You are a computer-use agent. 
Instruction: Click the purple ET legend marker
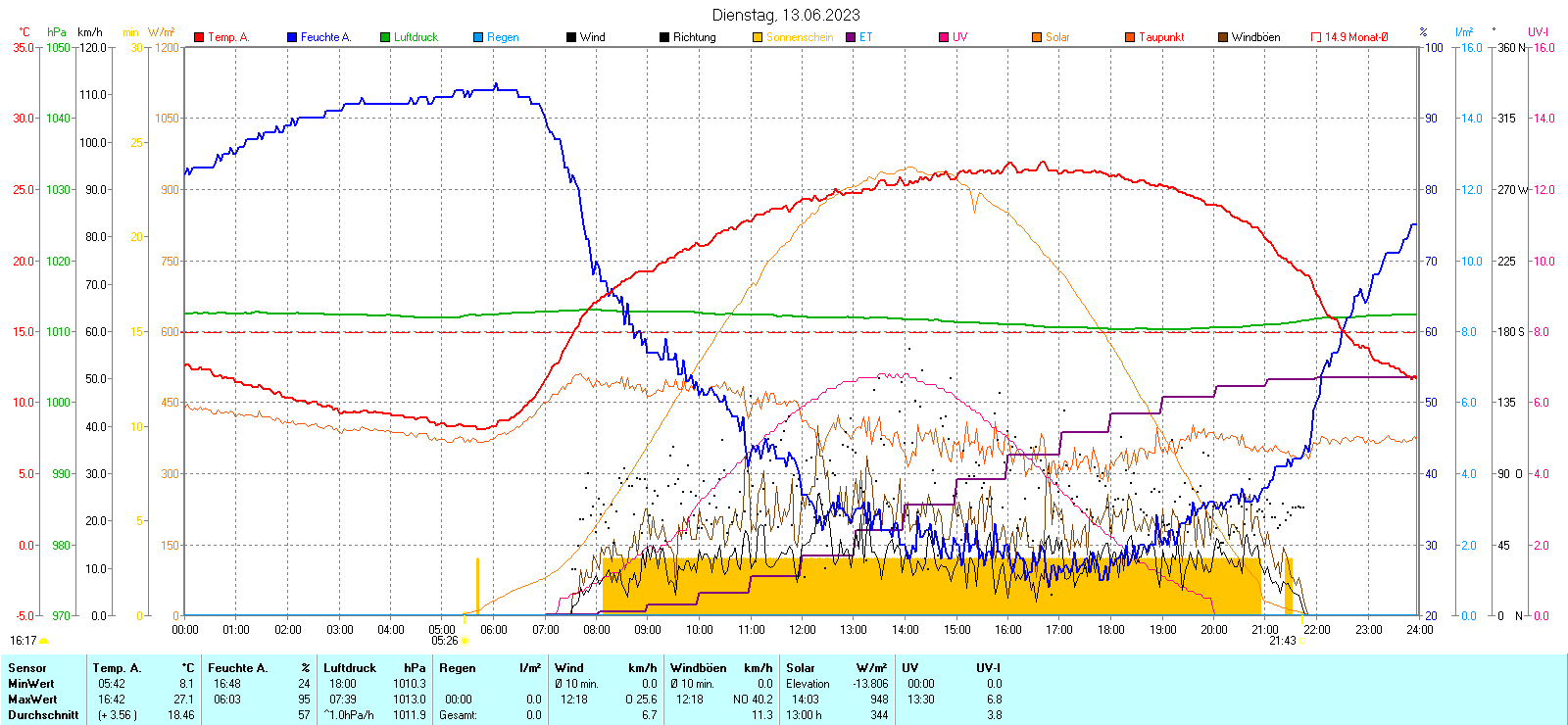[851, 37]
